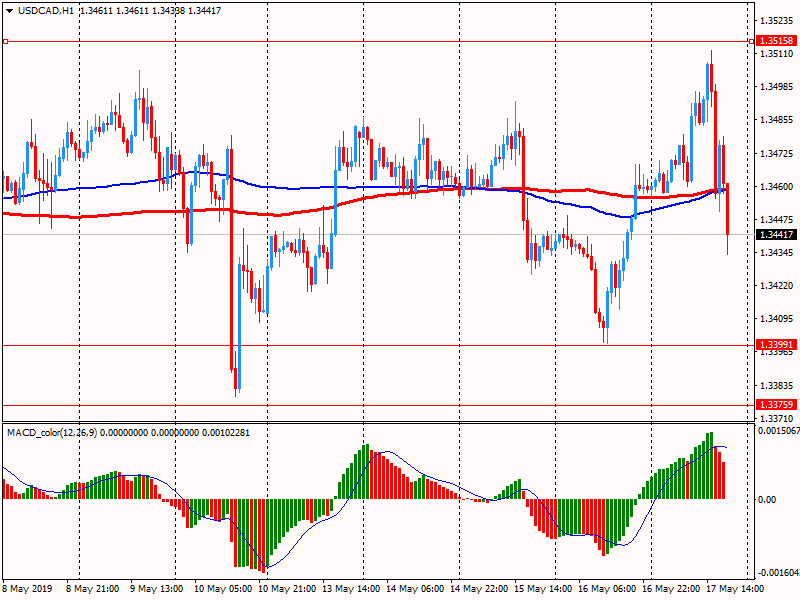Click the 13 May 14:00 time label

tap(351, 589)
